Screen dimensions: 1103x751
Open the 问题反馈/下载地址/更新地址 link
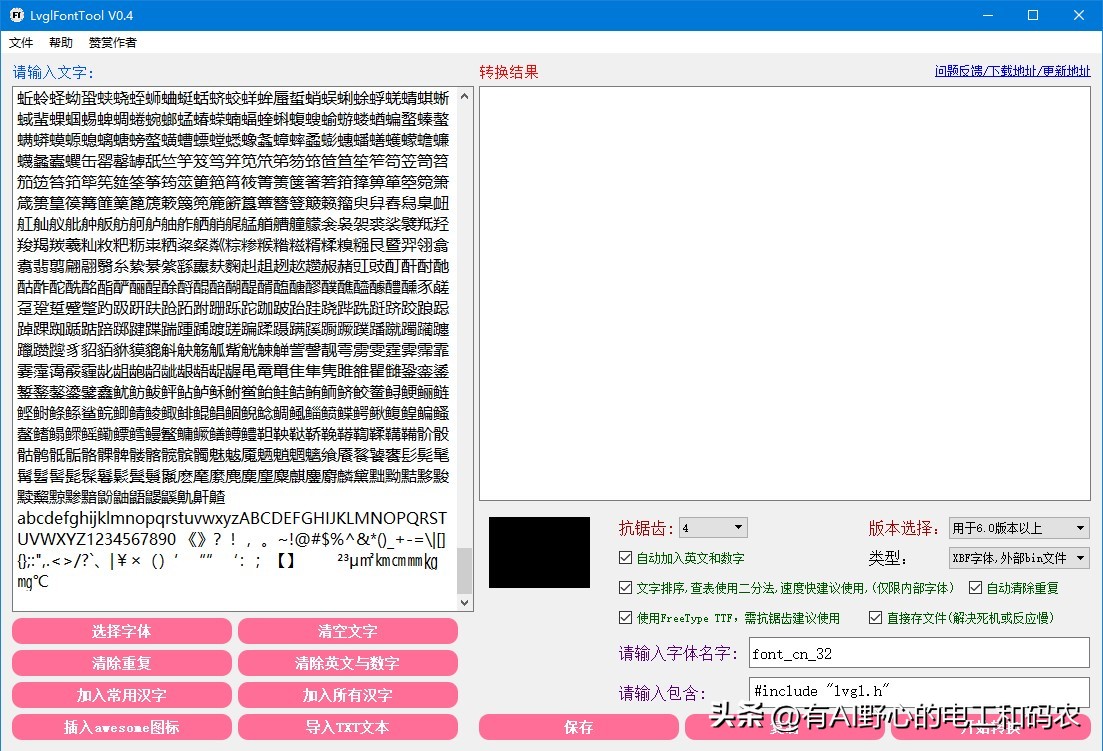1014,71
